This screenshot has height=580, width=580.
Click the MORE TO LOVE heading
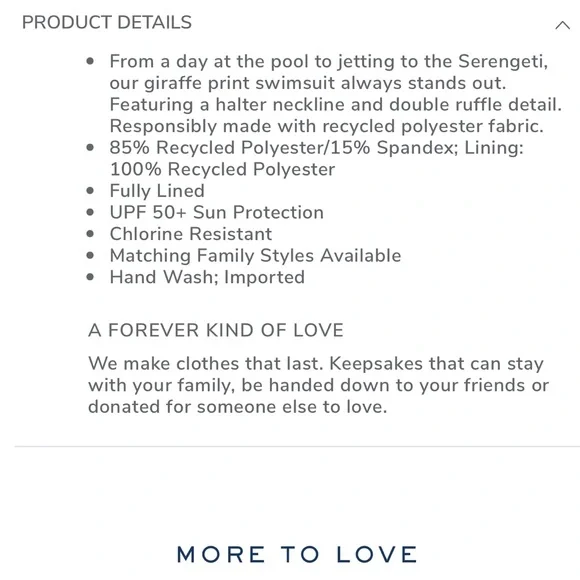(297, 554)
